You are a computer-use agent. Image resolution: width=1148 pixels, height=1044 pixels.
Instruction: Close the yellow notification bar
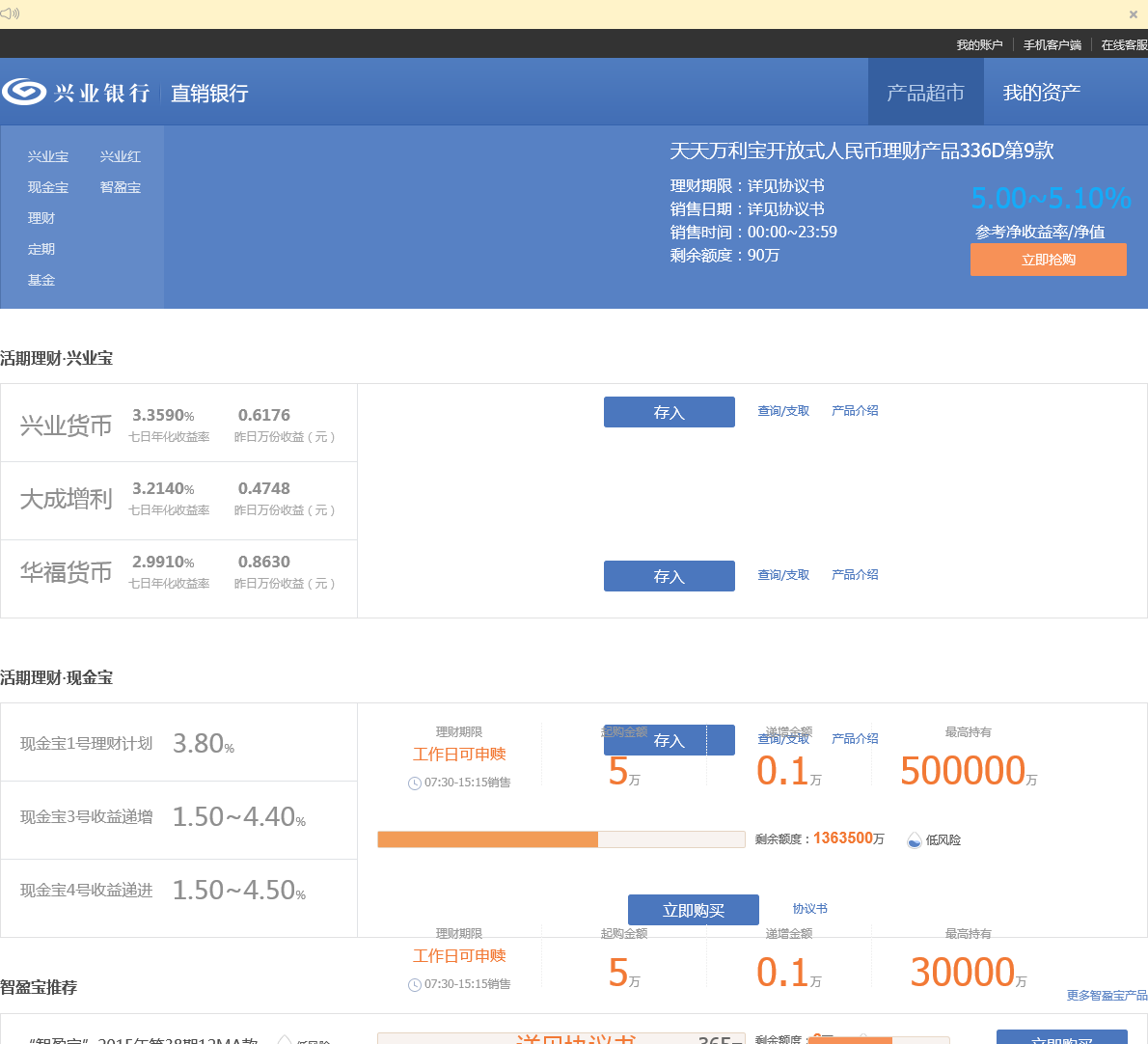click(x=1134, y=14)
